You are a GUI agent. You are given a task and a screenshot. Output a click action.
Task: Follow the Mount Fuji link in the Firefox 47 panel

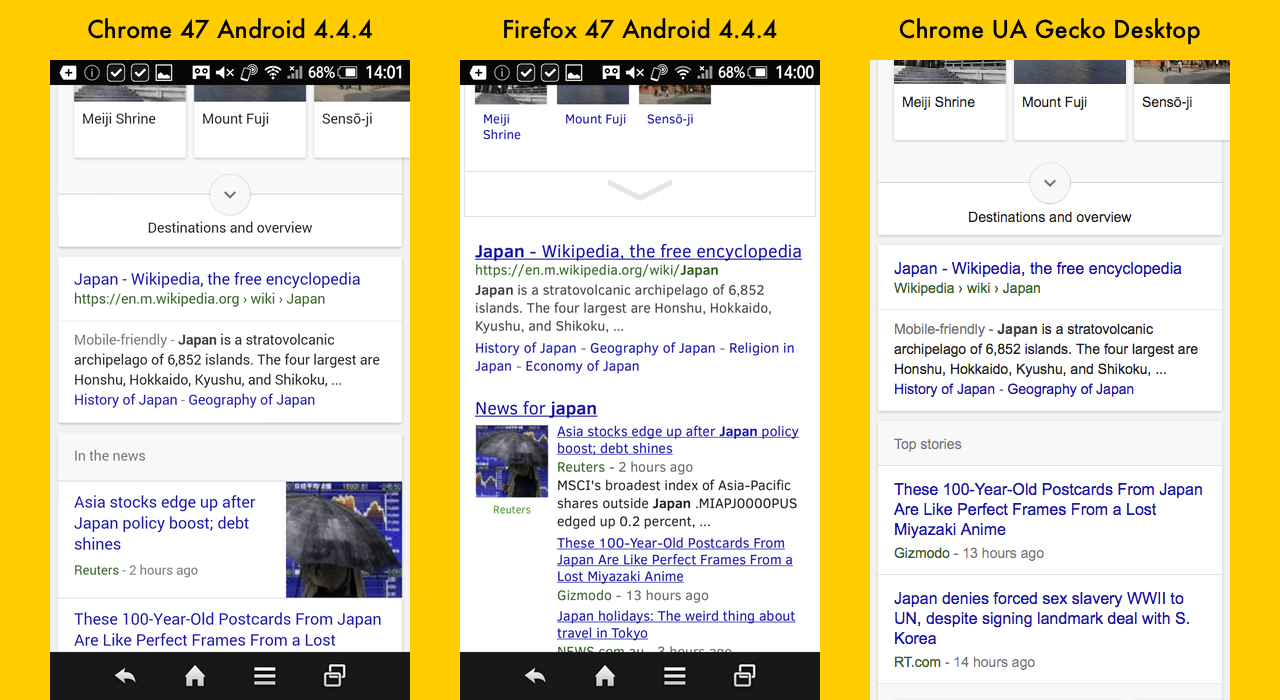[595, 119]
